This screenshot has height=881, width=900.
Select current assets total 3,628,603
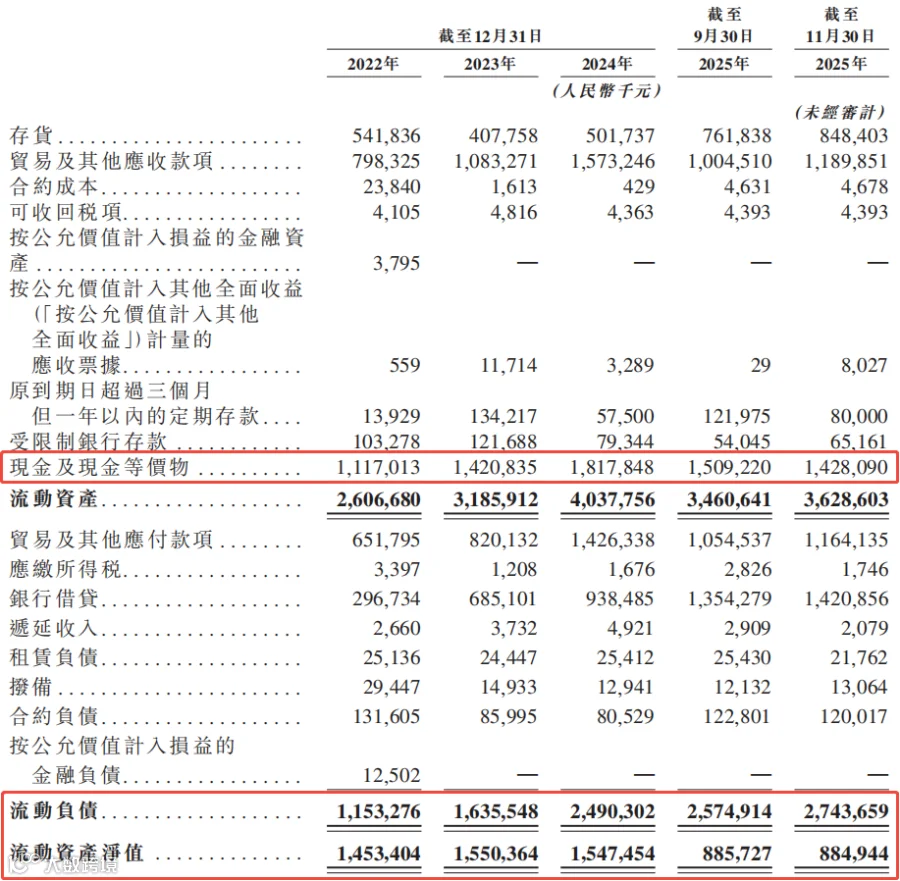[846, 499]
